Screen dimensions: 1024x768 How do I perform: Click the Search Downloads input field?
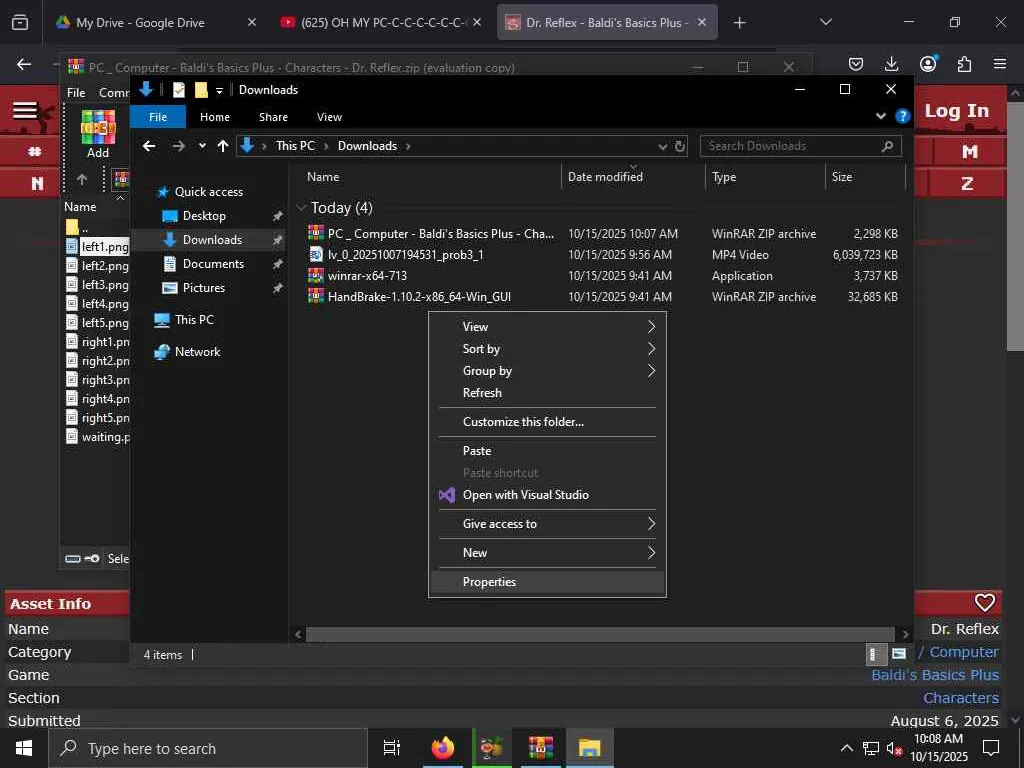pos(790,146)
